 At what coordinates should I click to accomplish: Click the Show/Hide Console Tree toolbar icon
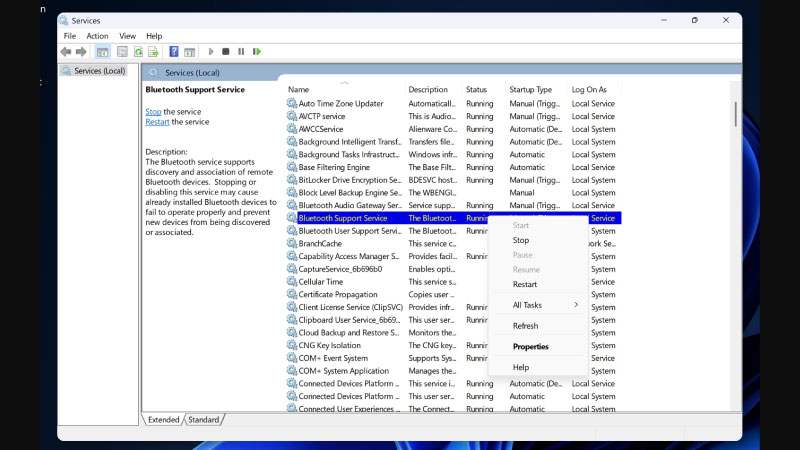click(102, 52)
